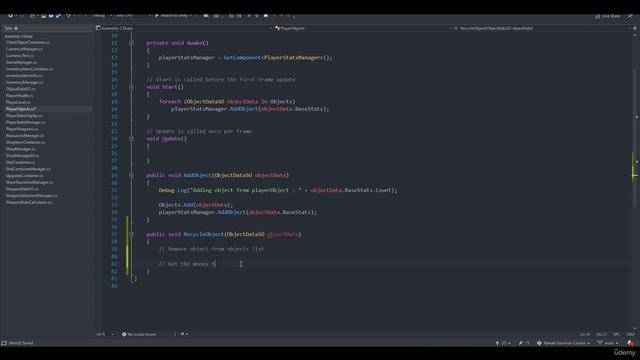
Task: Open WaveTransitionManager.cs file
Action: tap(29, 182)
